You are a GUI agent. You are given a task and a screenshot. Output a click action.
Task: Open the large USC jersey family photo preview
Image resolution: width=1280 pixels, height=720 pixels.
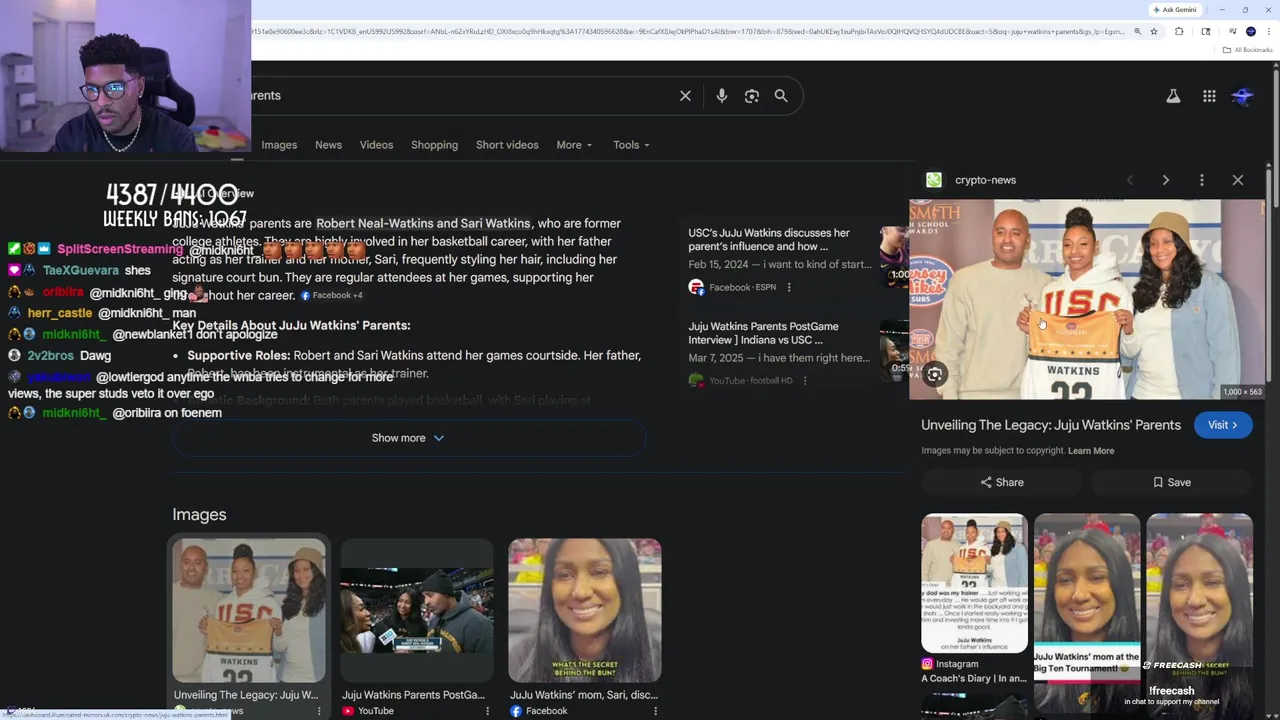pyautogui.click(x=1087, y=299)
